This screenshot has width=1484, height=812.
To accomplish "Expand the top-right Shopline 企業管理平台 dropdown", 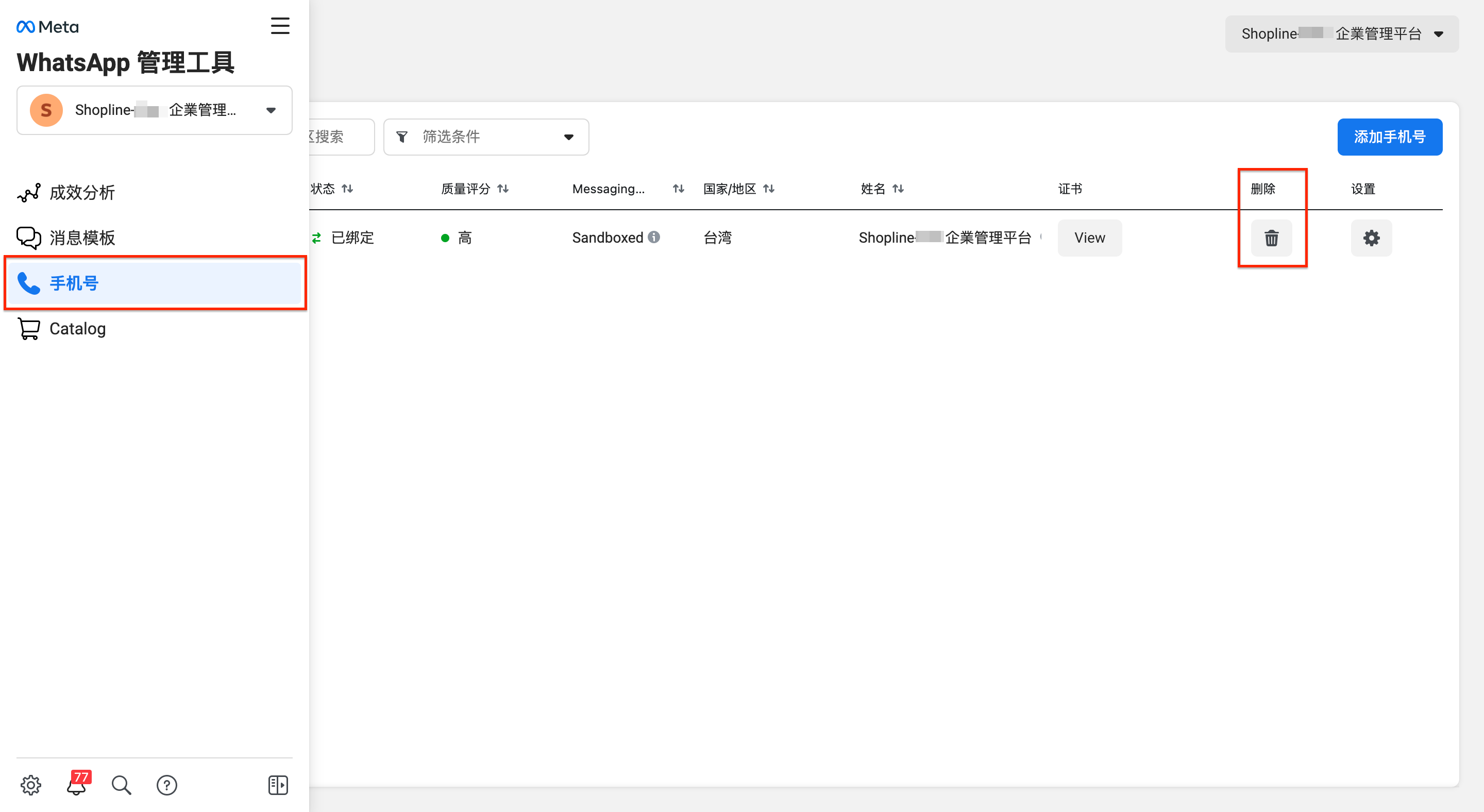I will point(1342,34).
